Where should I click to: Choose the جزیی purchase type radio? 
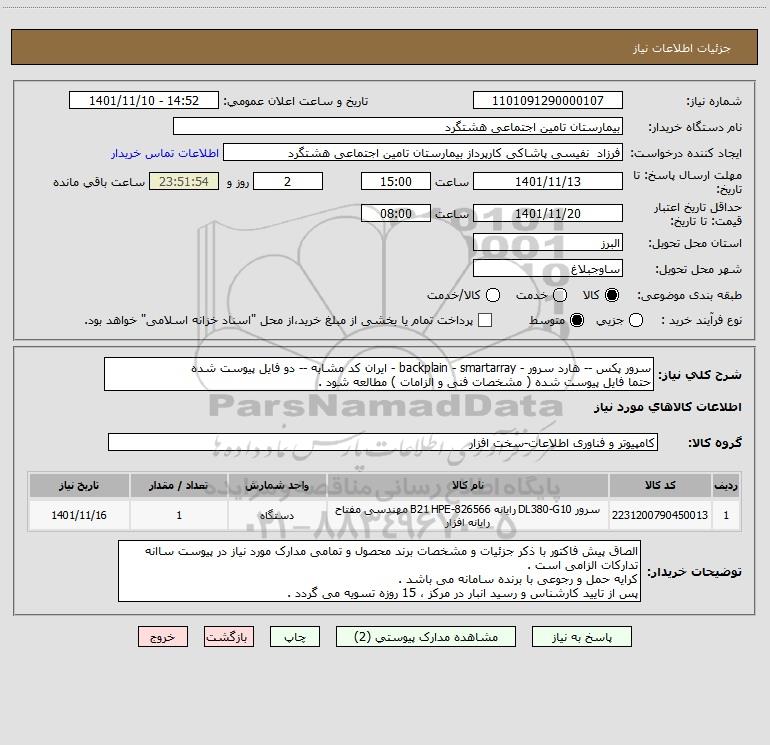coord(636,320)
